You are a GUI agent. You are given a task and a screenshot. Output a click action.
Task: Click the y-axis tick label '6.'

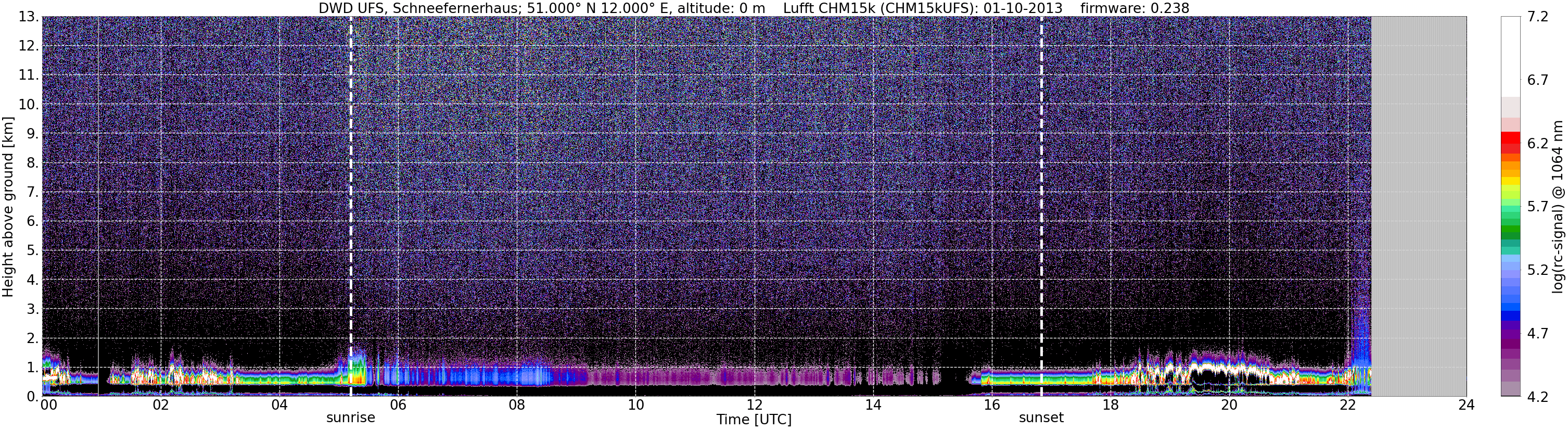click(33, 222)
